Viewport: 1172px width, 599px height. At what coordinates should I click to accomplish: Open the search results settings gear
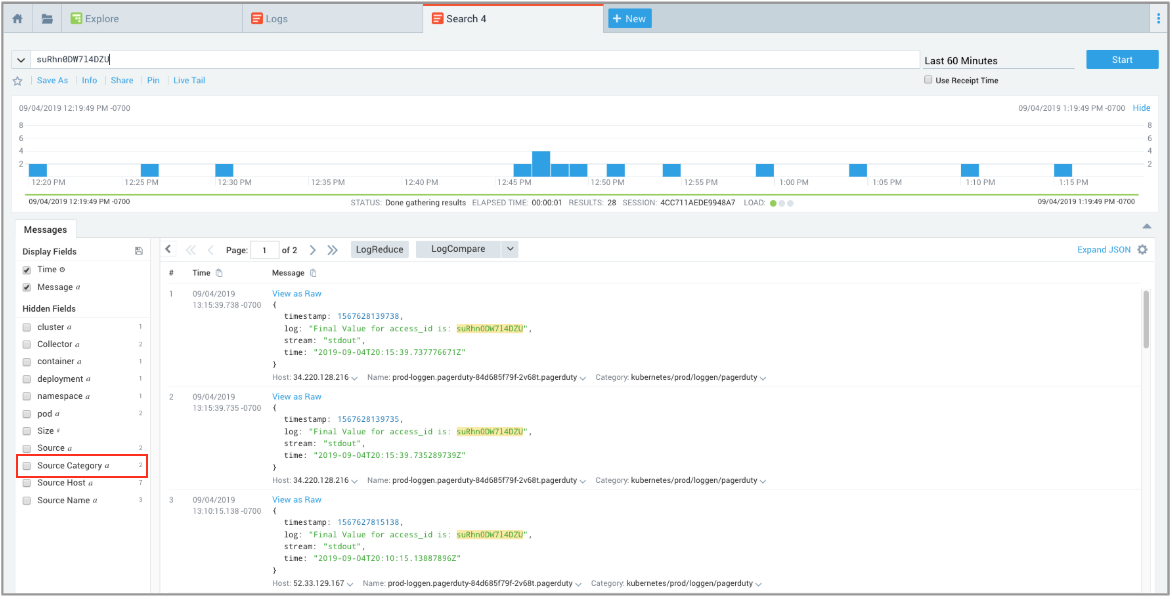tap(1142, 250)
